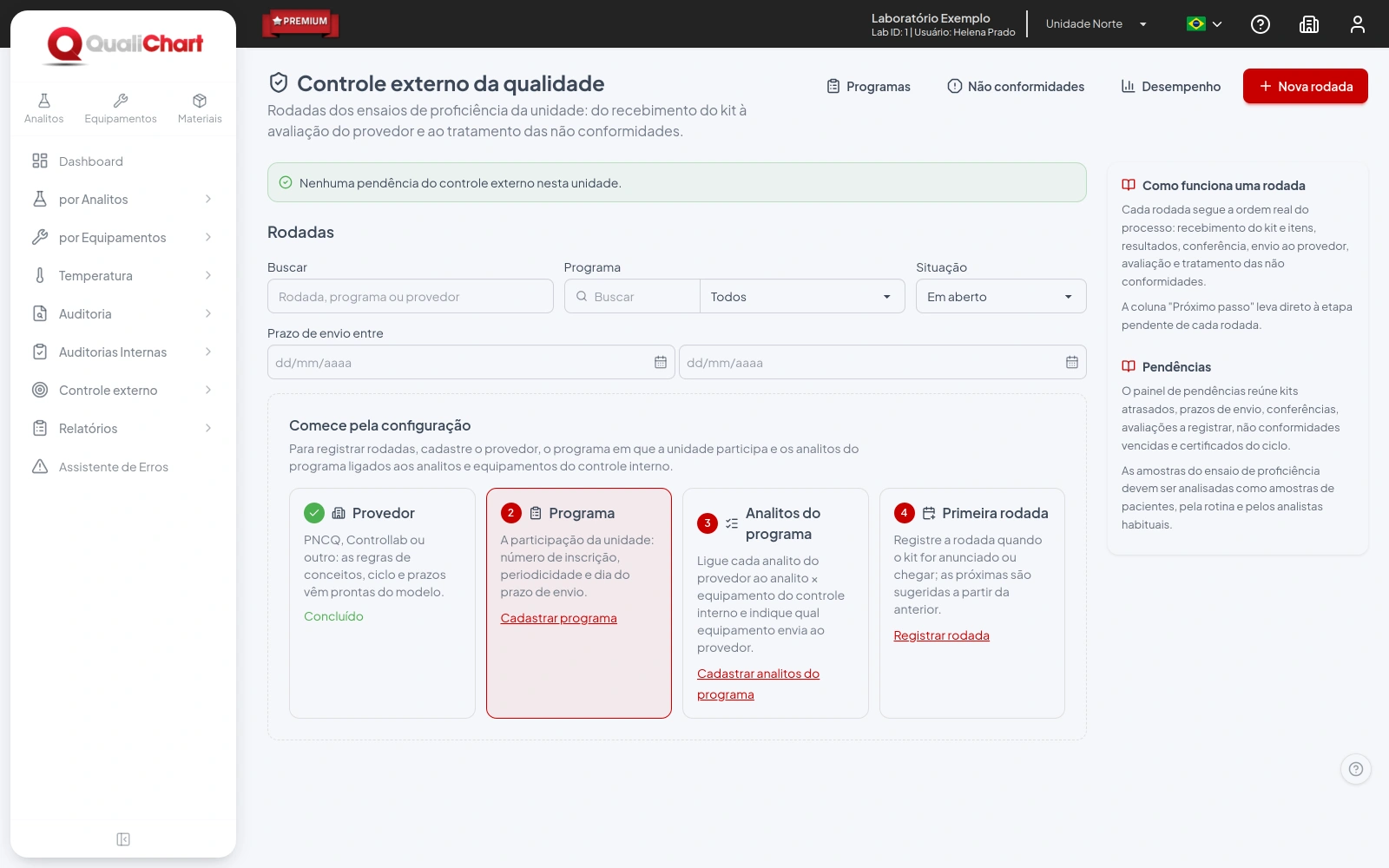Click the Como funciona uma rodada heading
1389x868 pixels.
[x=1223, y=186]
